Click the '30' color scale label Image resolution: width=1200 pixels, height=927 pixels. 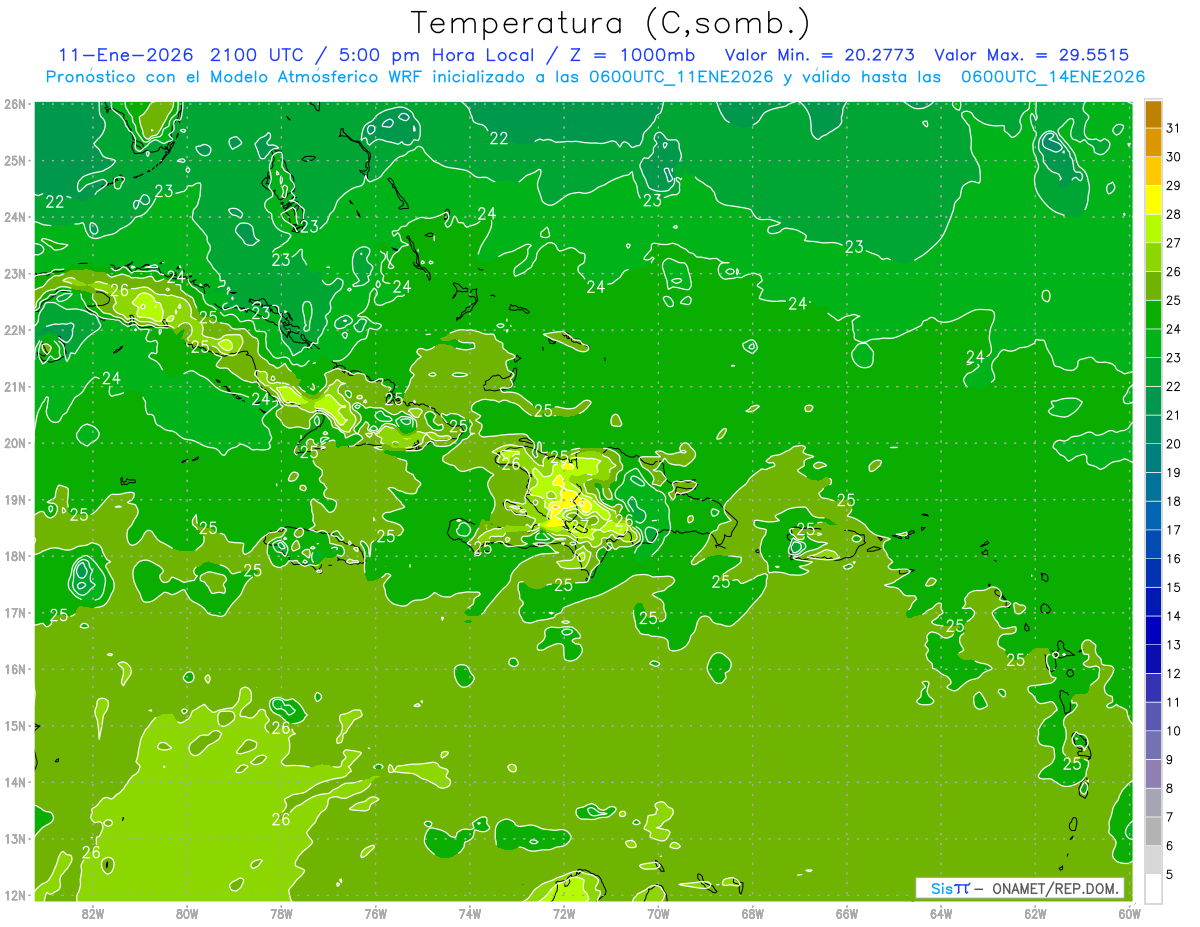[x=1174, y=157]
